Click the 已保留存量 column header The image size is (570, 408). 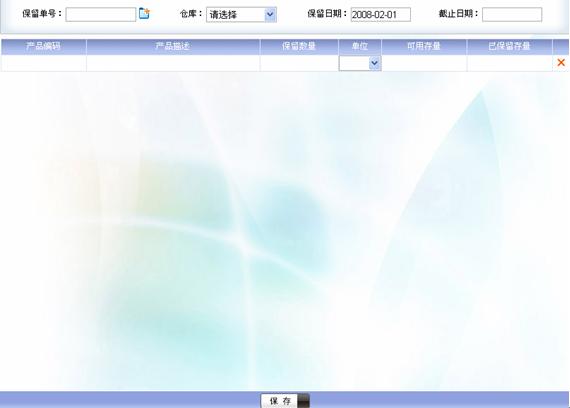click(509, 47)
